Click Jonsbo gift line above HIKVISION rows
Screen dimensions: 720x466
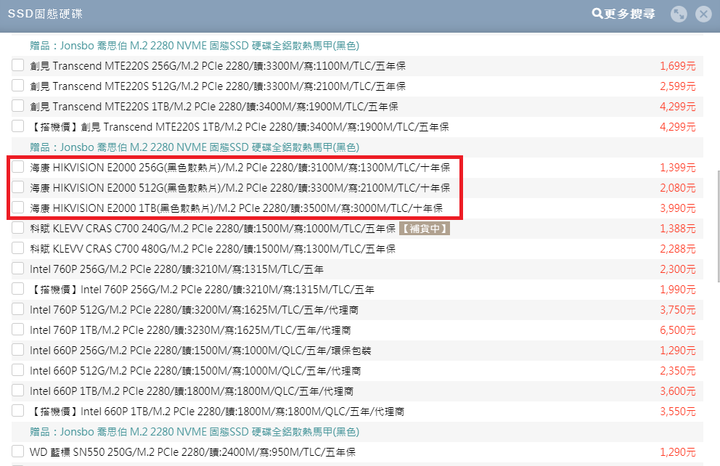click(195, 147)
